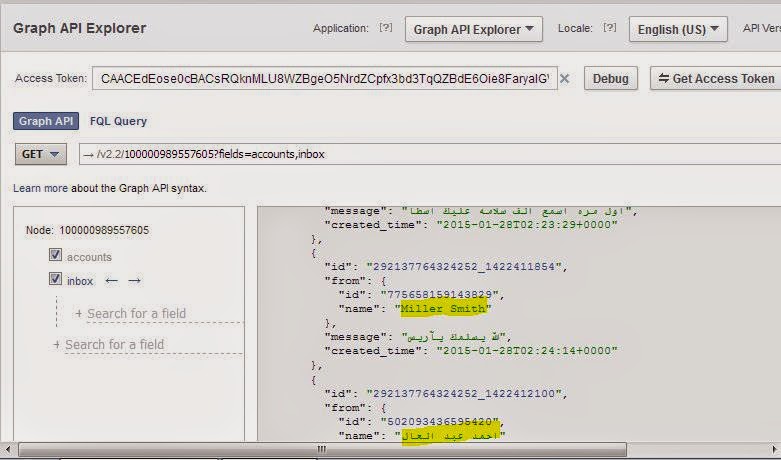
Task: Open the Graph API Explorer application dropdown
Action: (x=474, y=29)
